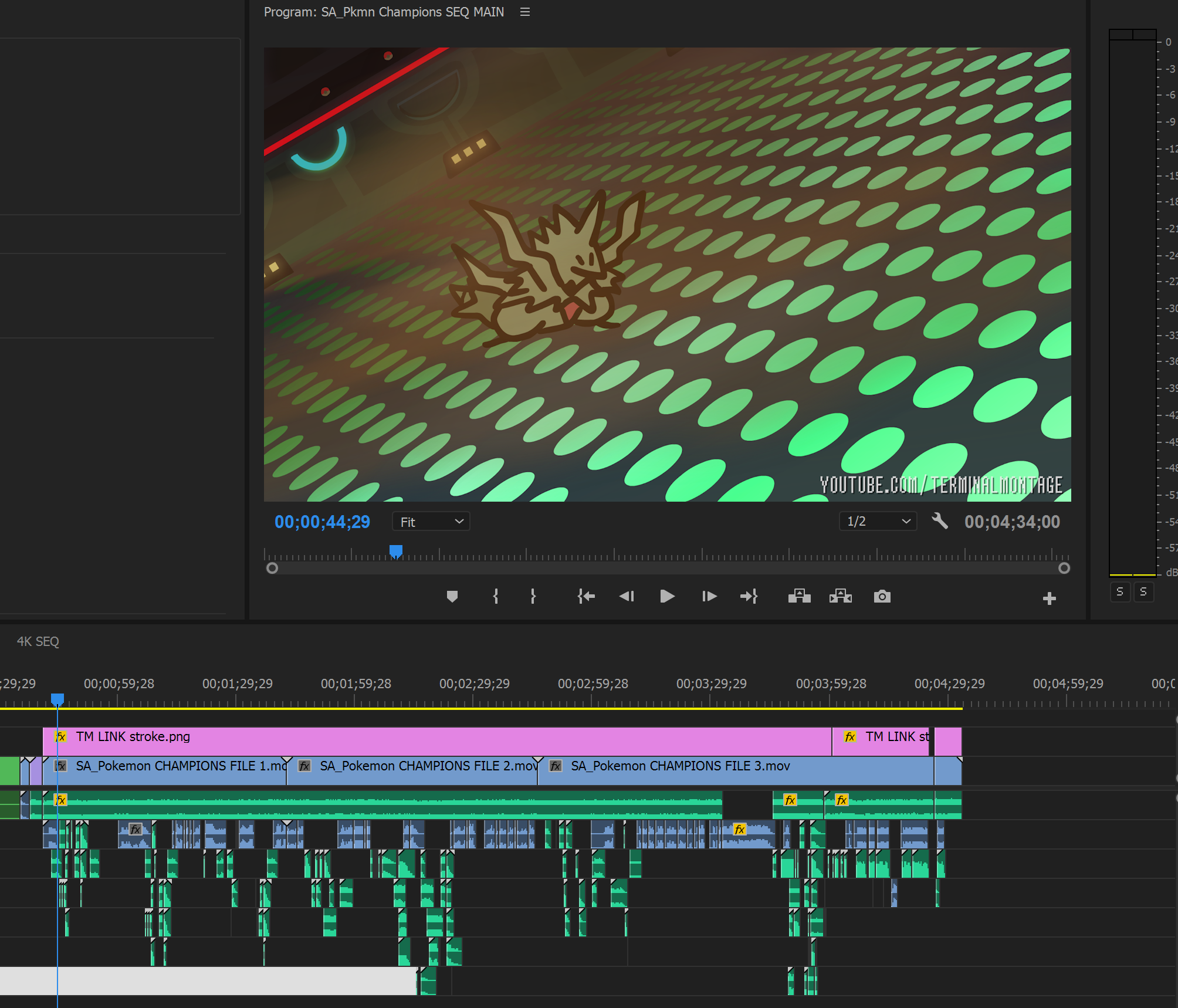Screen dimensions: 1178x1008
Task: Select the first TM LINK stroke.png clip
Action: (x=437, y=742)
